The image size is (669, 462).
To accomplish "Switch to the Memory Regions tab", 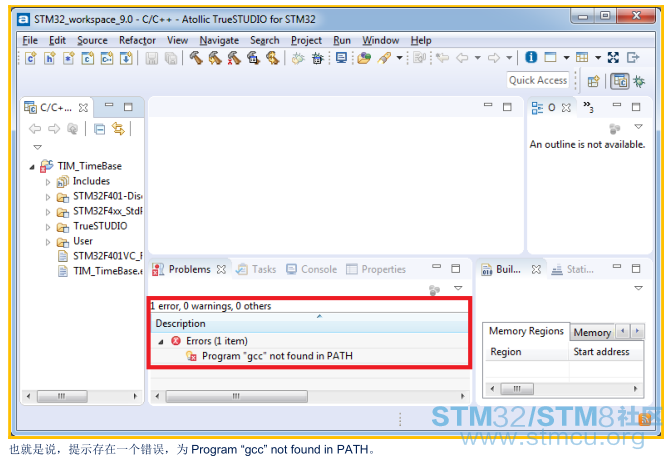I will (x=526, y=331).
